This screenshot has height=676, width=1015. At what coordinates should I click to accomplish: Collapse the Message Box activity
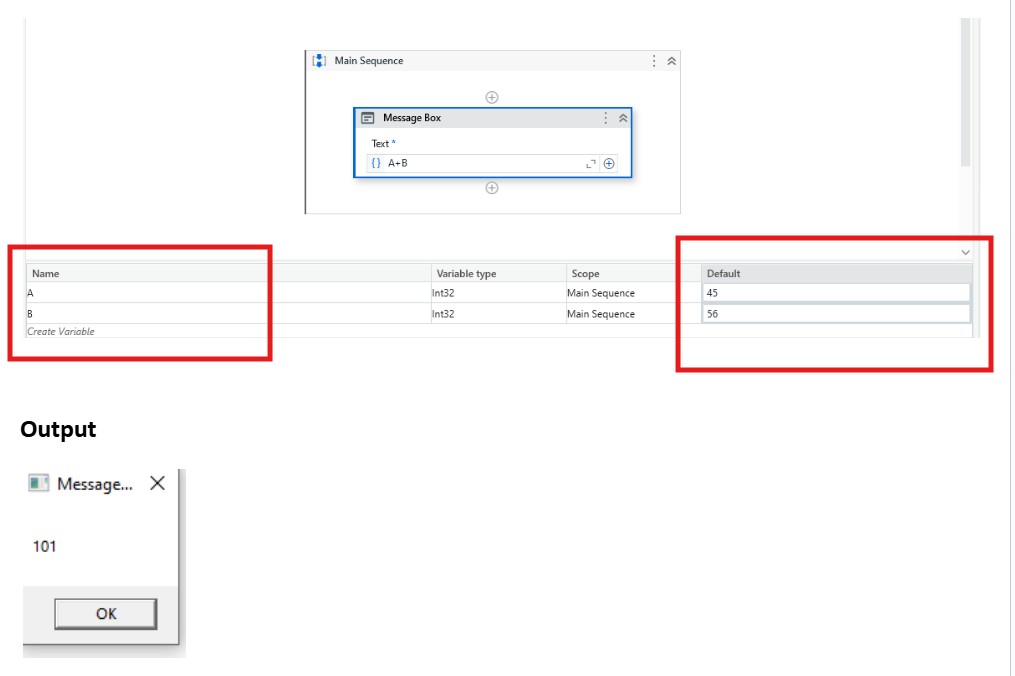pyautogui.click(x=623, y=118)
